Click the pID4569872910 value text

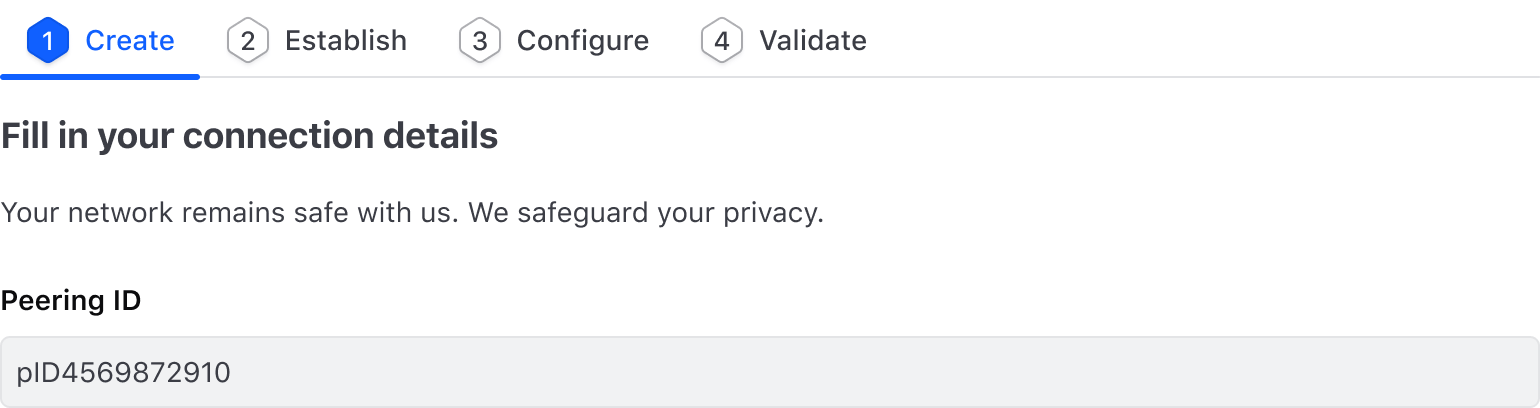tap(124, 373)
